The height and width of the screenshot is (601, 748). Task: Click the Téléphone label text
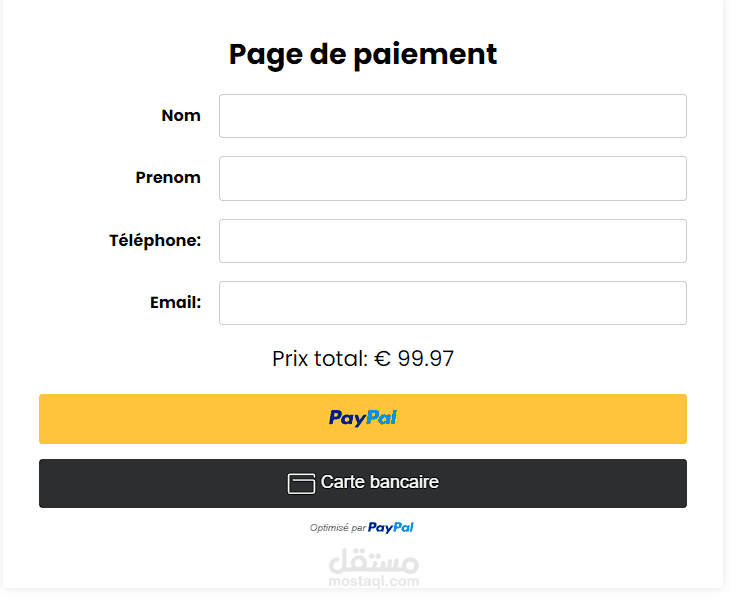[x=155, y=241]
